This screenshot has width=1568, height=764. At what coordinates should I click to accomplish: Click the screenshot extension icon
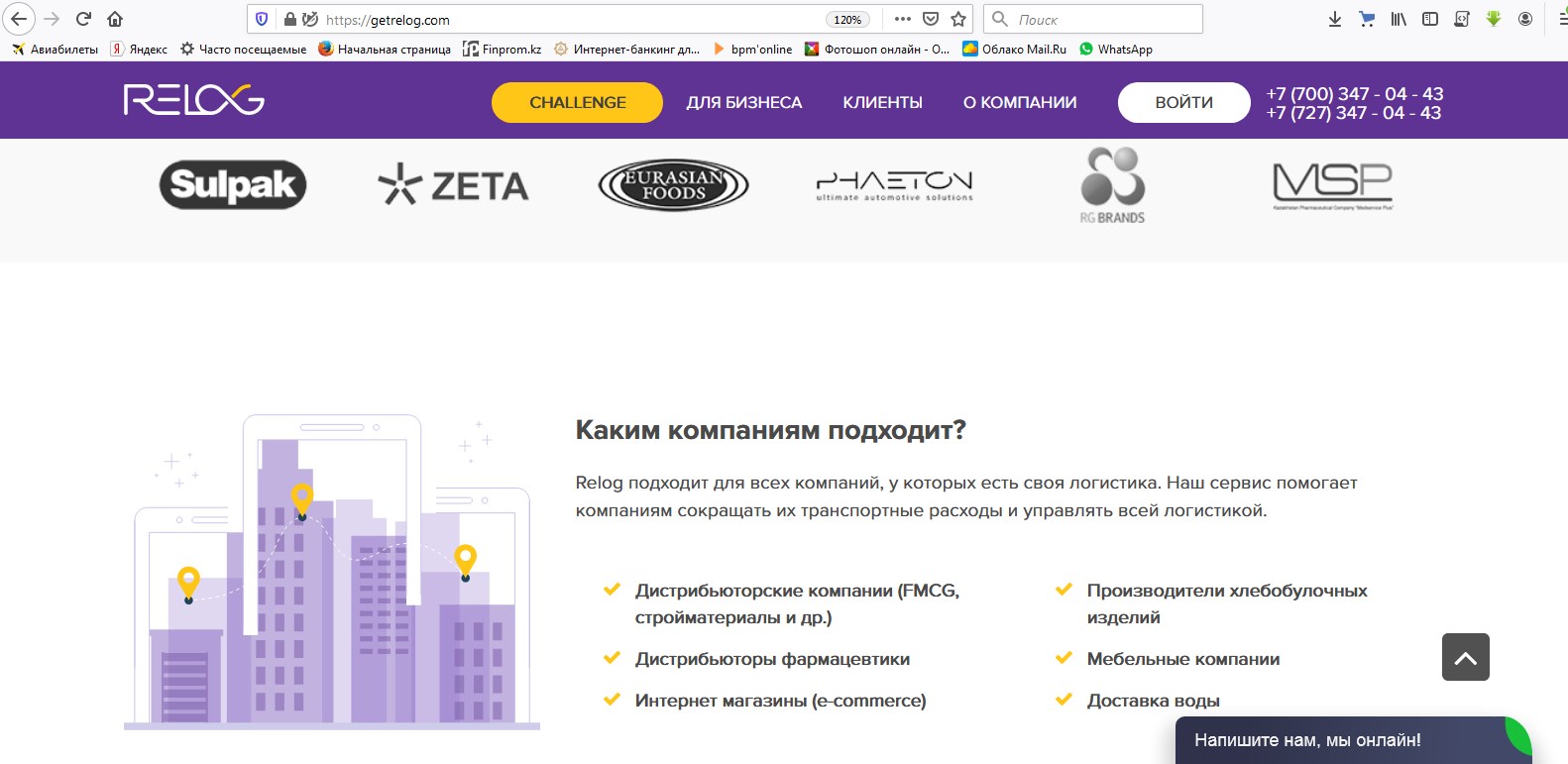[1462, 19]
